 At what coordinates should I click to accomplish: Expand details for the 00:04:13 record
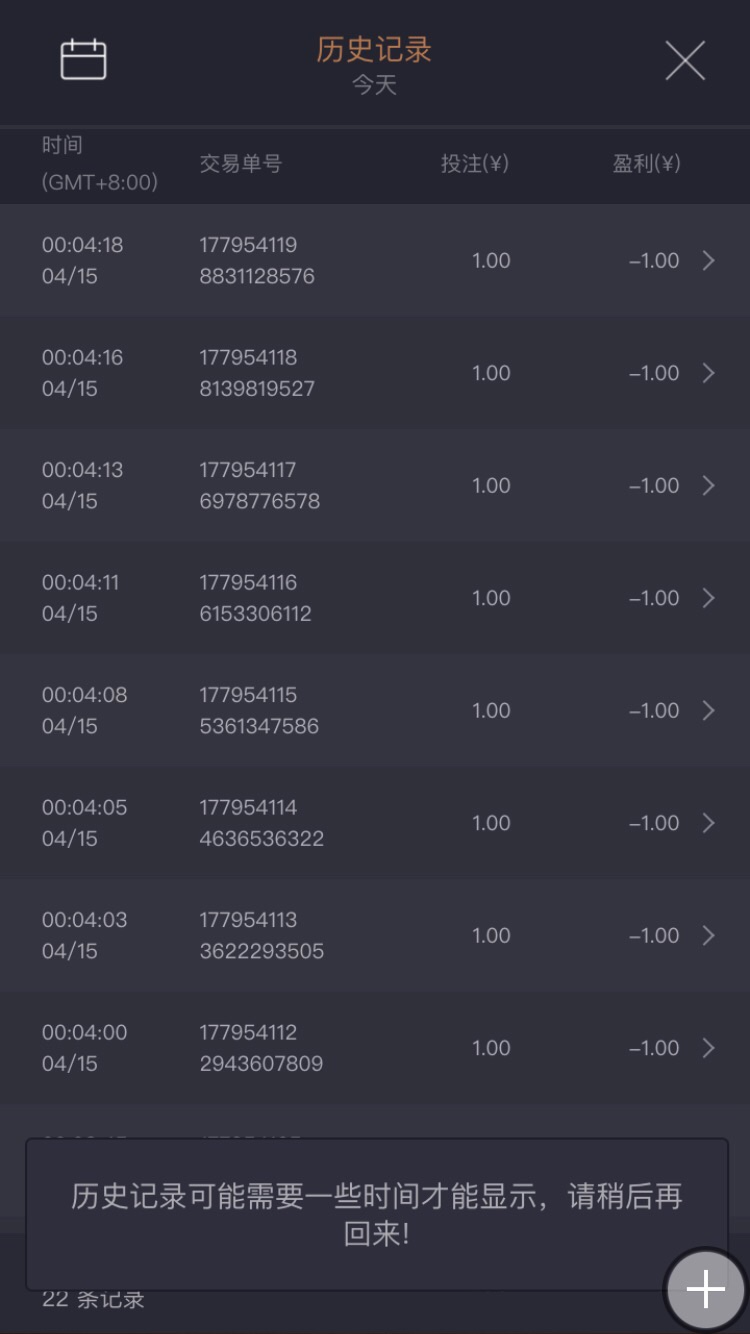click(708, 486)
